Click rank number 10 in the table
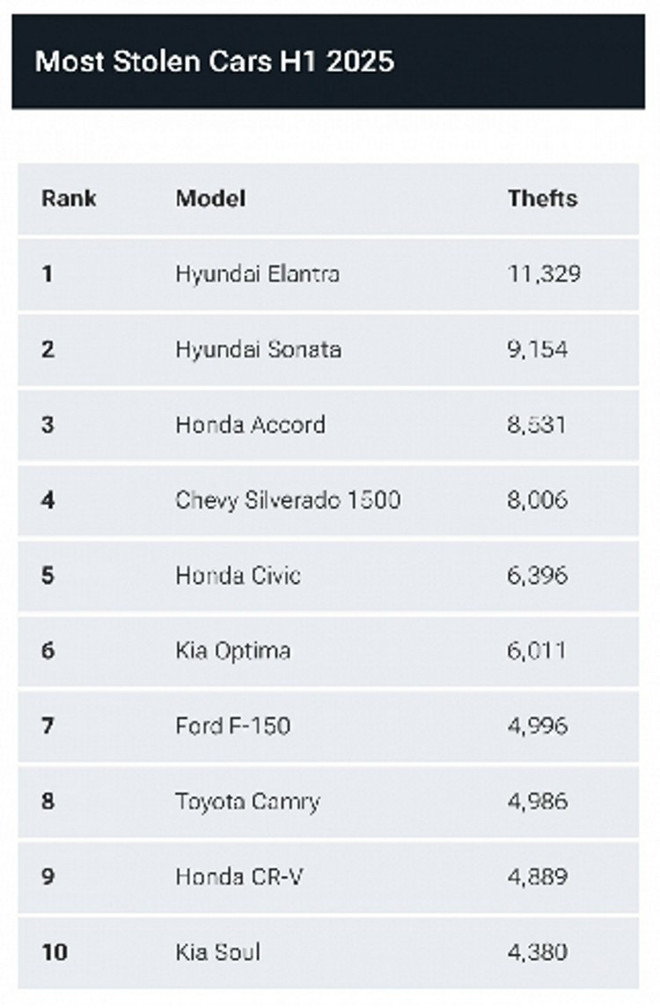 point(54,952)
